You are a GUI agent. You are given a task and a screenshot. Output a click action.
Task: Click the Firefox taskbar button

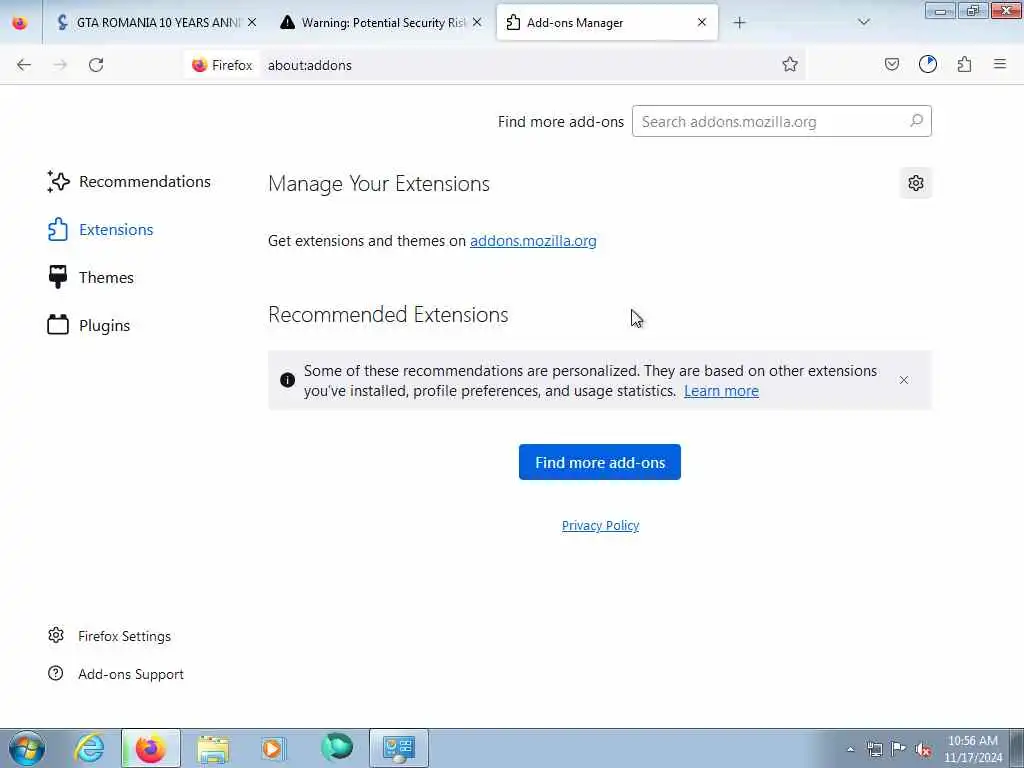[x=150, y=748]
